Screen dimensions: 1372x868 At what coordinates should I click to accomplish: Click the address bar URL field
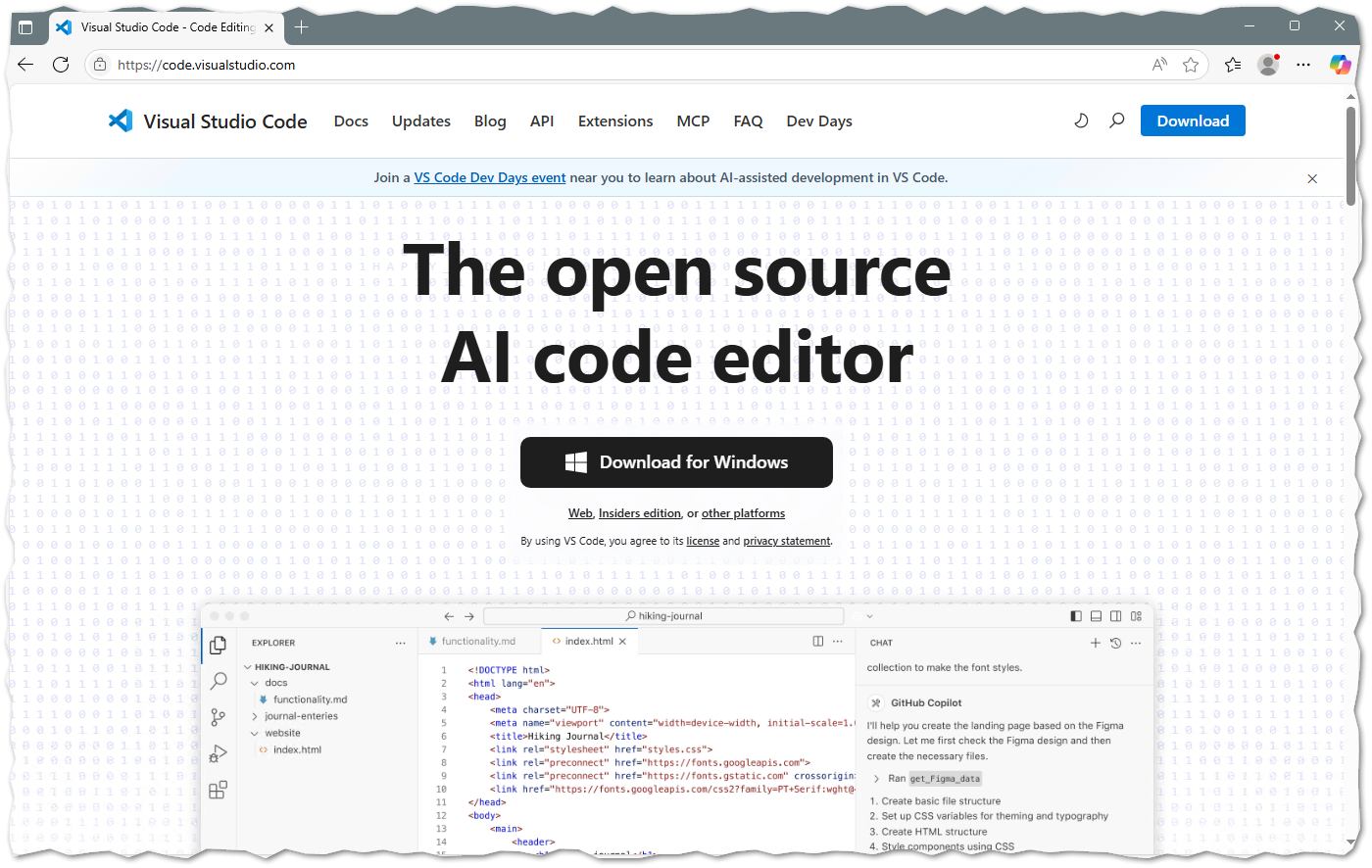(627, 65)
